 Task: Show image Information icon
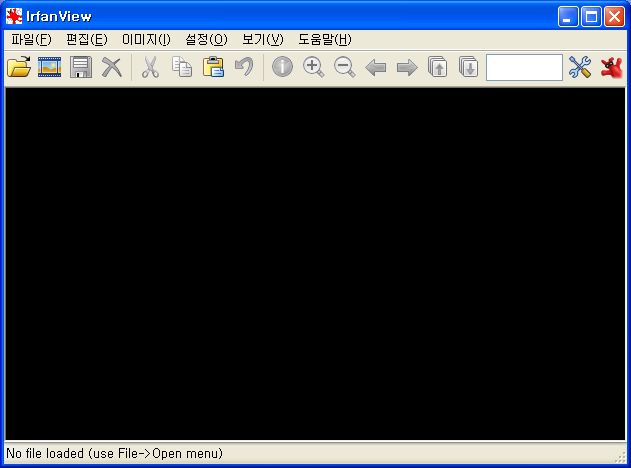tap(282, 67)
